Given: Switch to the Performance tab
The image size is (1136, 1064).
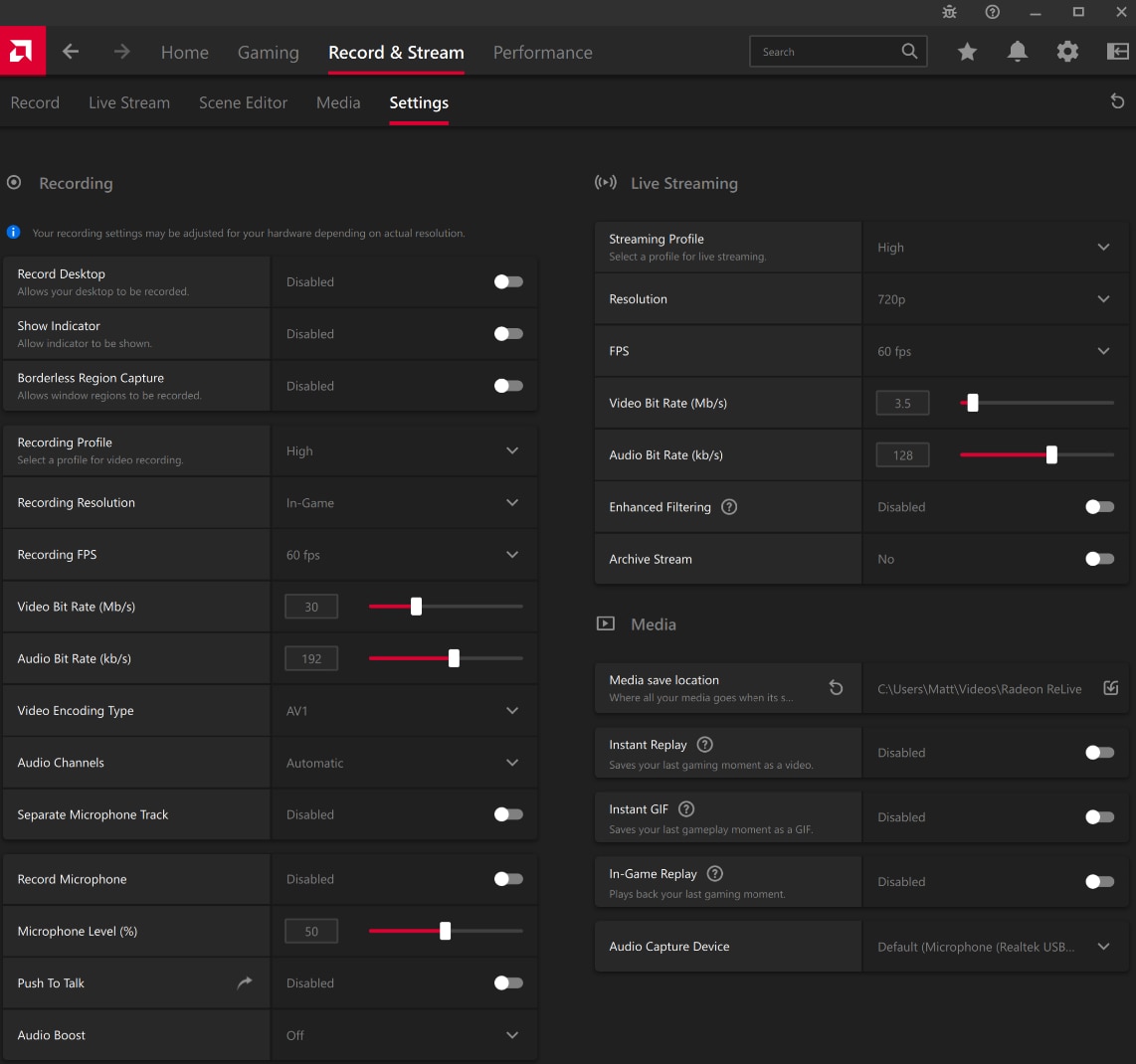Looking at the screenshot, I should 542,52.
